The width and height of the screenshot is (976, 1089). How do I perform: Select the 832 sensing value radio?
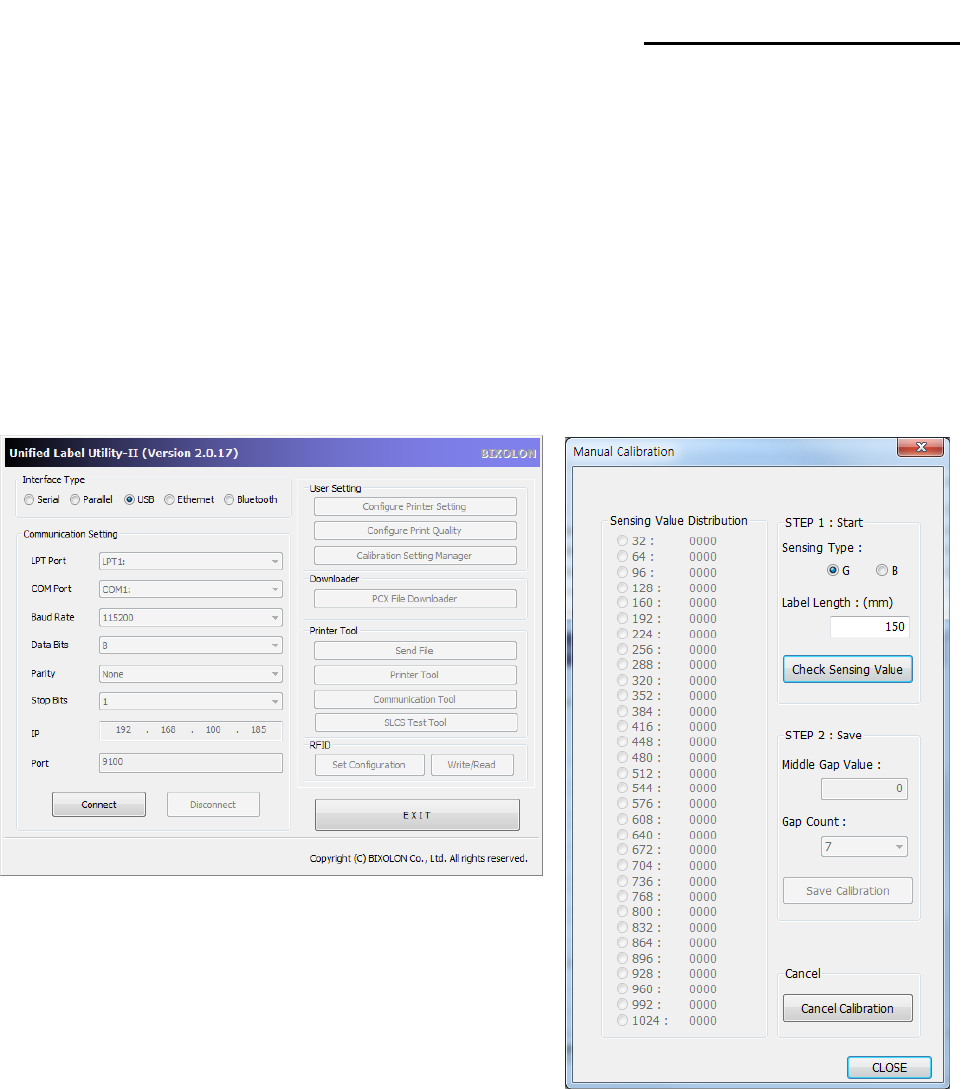(x=622, y=927)
